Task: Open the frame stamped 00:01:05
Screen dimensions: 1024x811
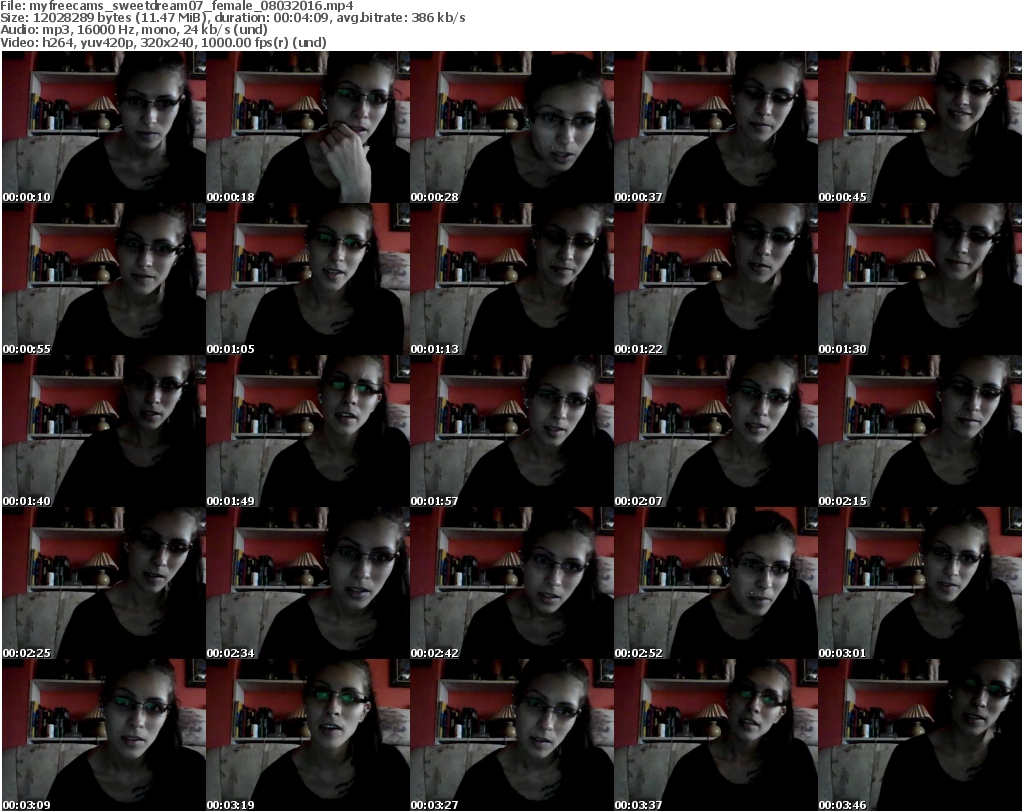Action: pos(308,279)
